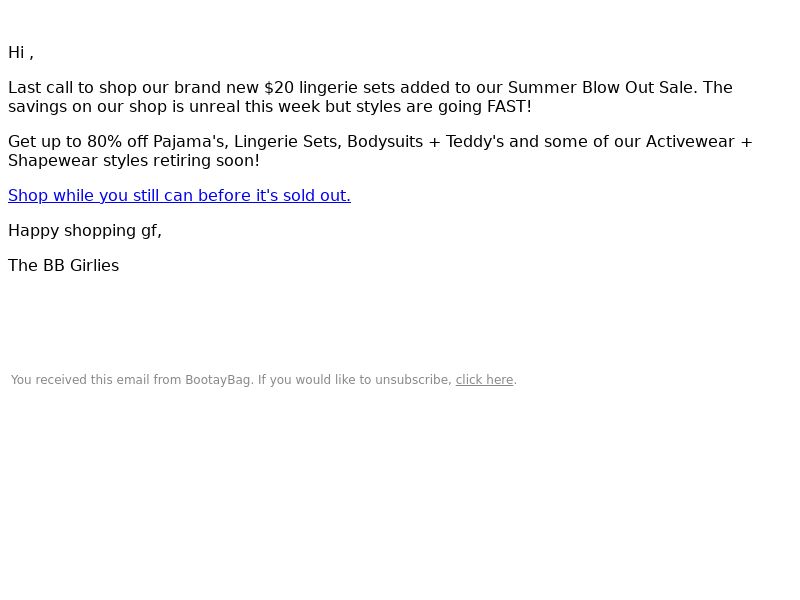The width and height of the screenshot is (800, 600).
Task: Click the word 'Teddy's' in the email
Action: point(474,142)
